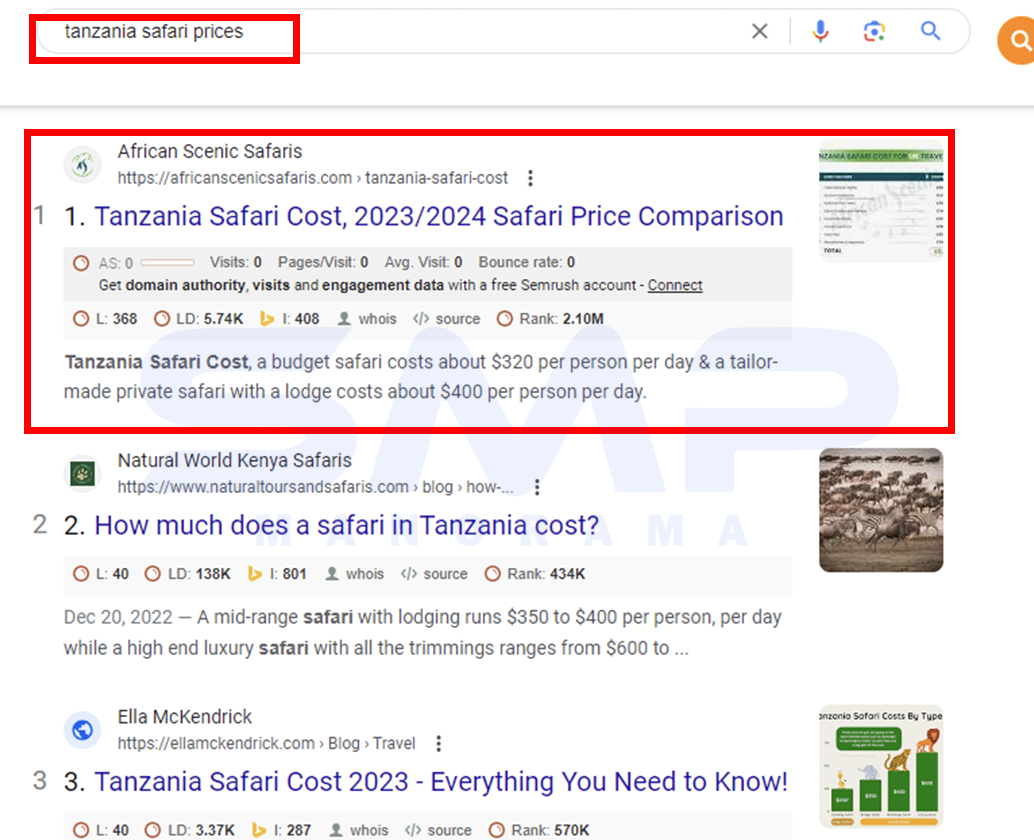Image resolution: width=1034 pixels, height=840 pixels.
Task: Click 'Bounce rate: 0' metric text
Action: point(526,262)
